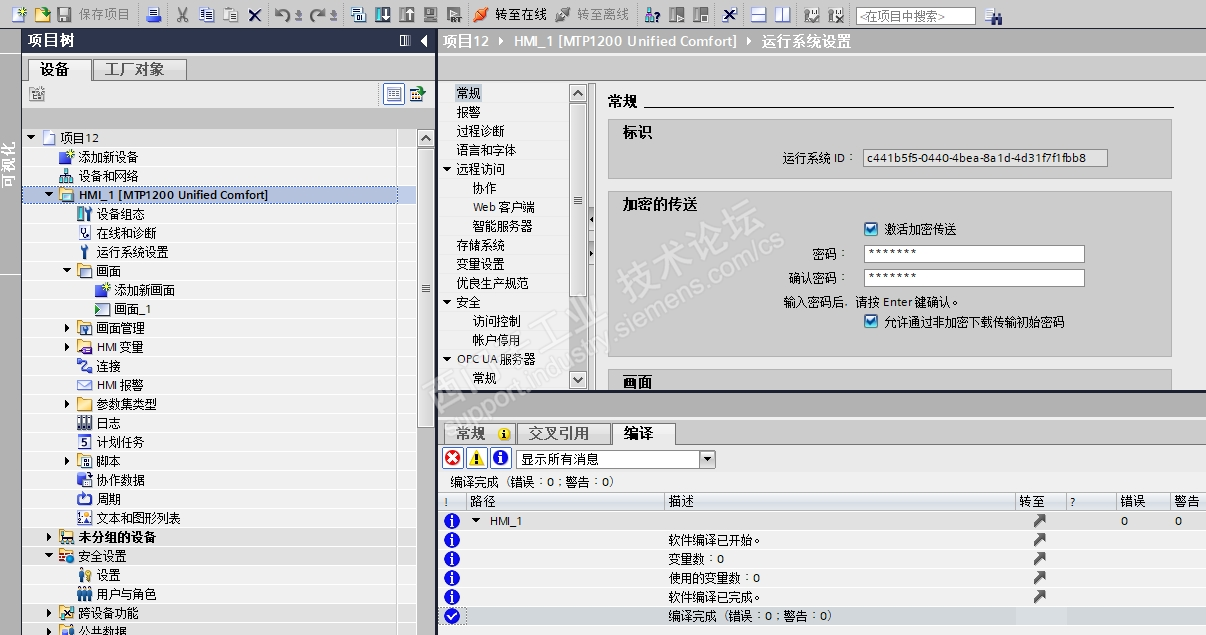The height and width of the screenshot is (635, 1206).
Task: Expand the HMI 变量 tree node
Action: tap(67, 347)
